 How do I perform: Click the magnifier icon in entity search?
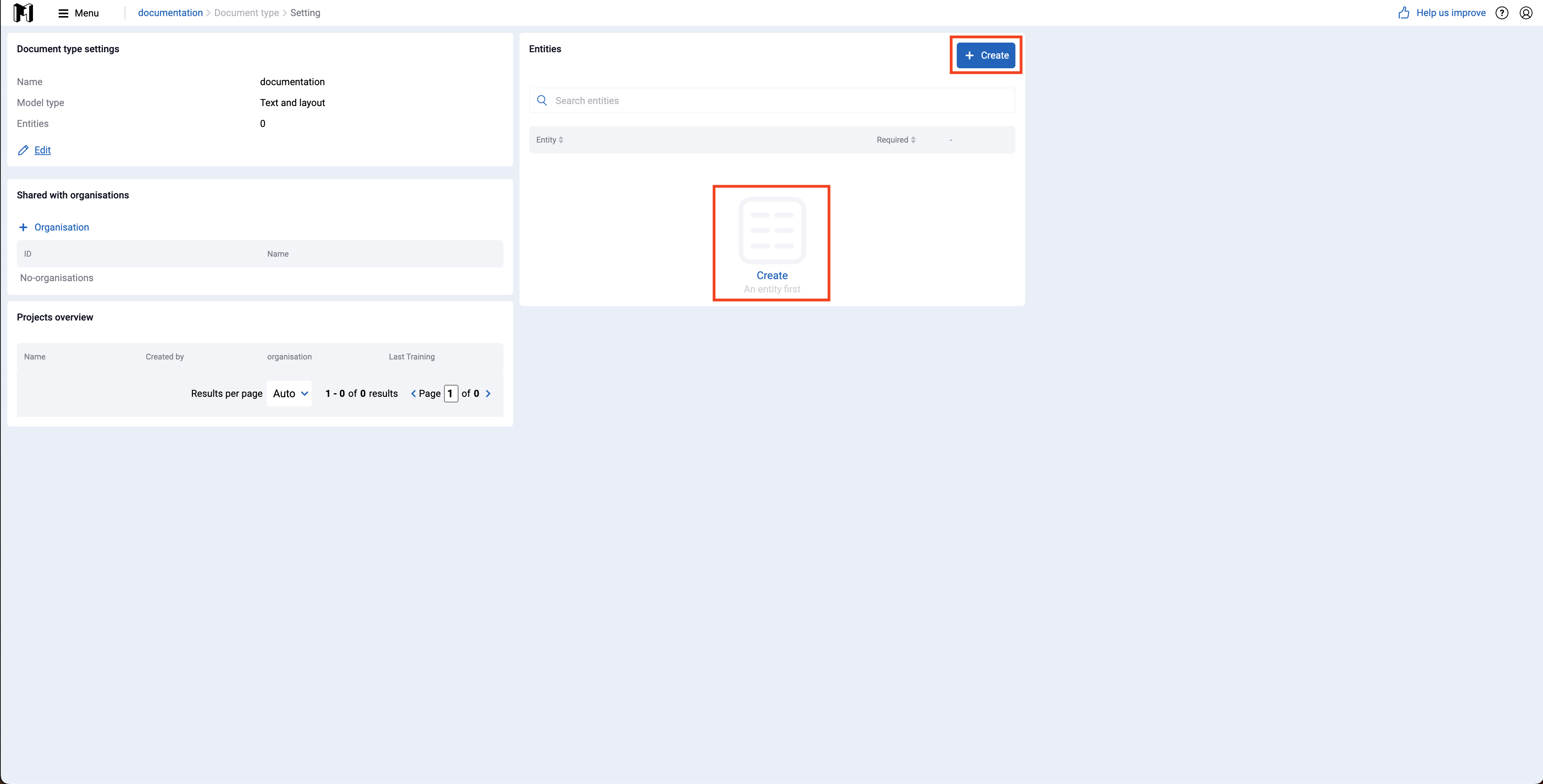click(542, 101)
